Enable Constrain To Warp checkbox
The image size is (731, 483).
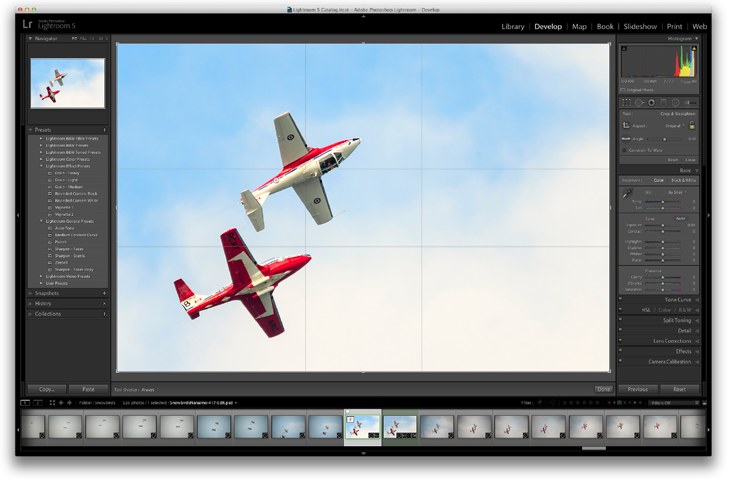[x=624, y=151]
